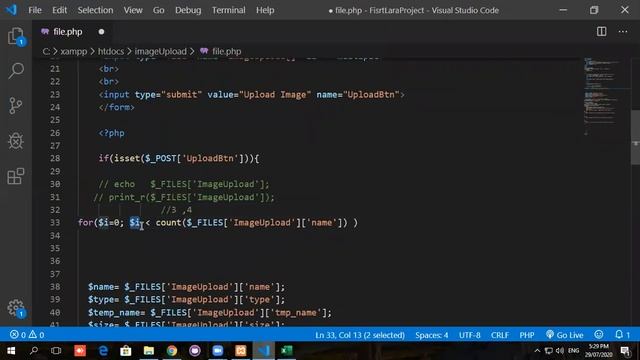Viewport: 640px width, 360px height.
Task: Change language mode via PHP
Action: 527,335
